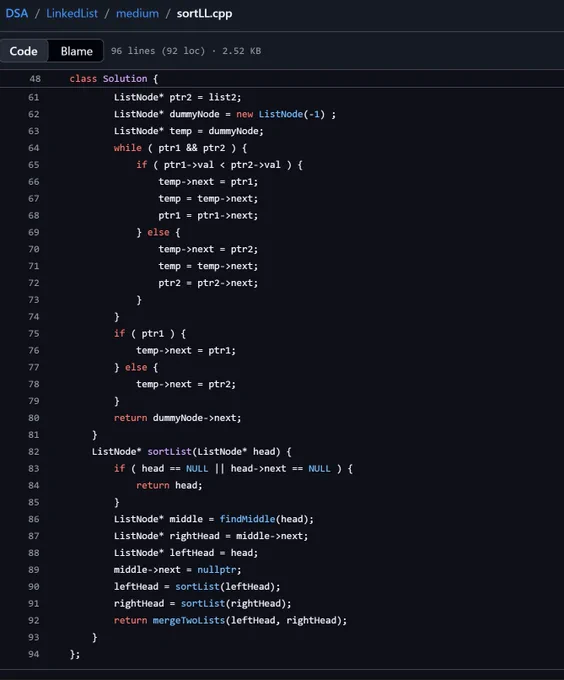
Task: Click 'middle->next = nullptr;' line
Action: (177, 570)
